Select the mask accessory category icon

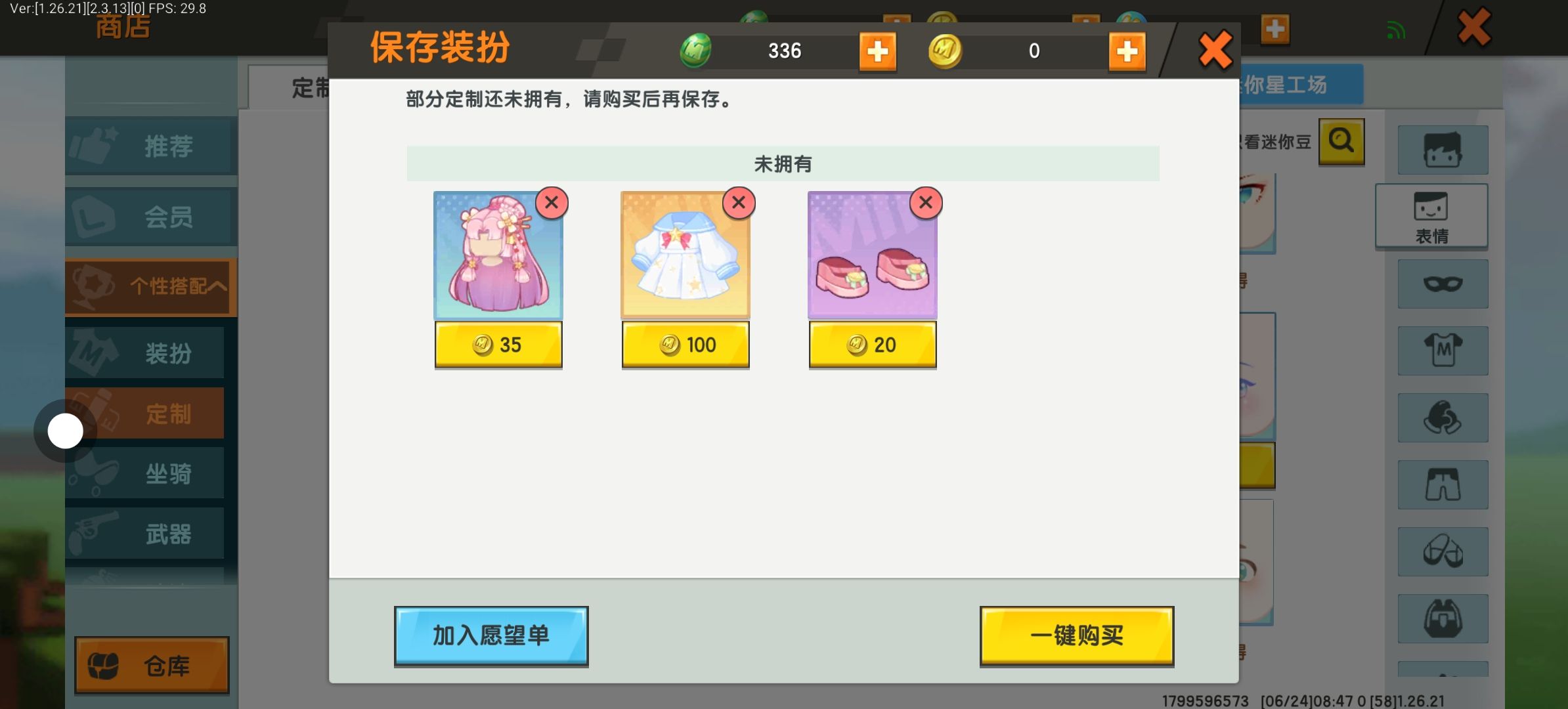tap(1443, 284)
